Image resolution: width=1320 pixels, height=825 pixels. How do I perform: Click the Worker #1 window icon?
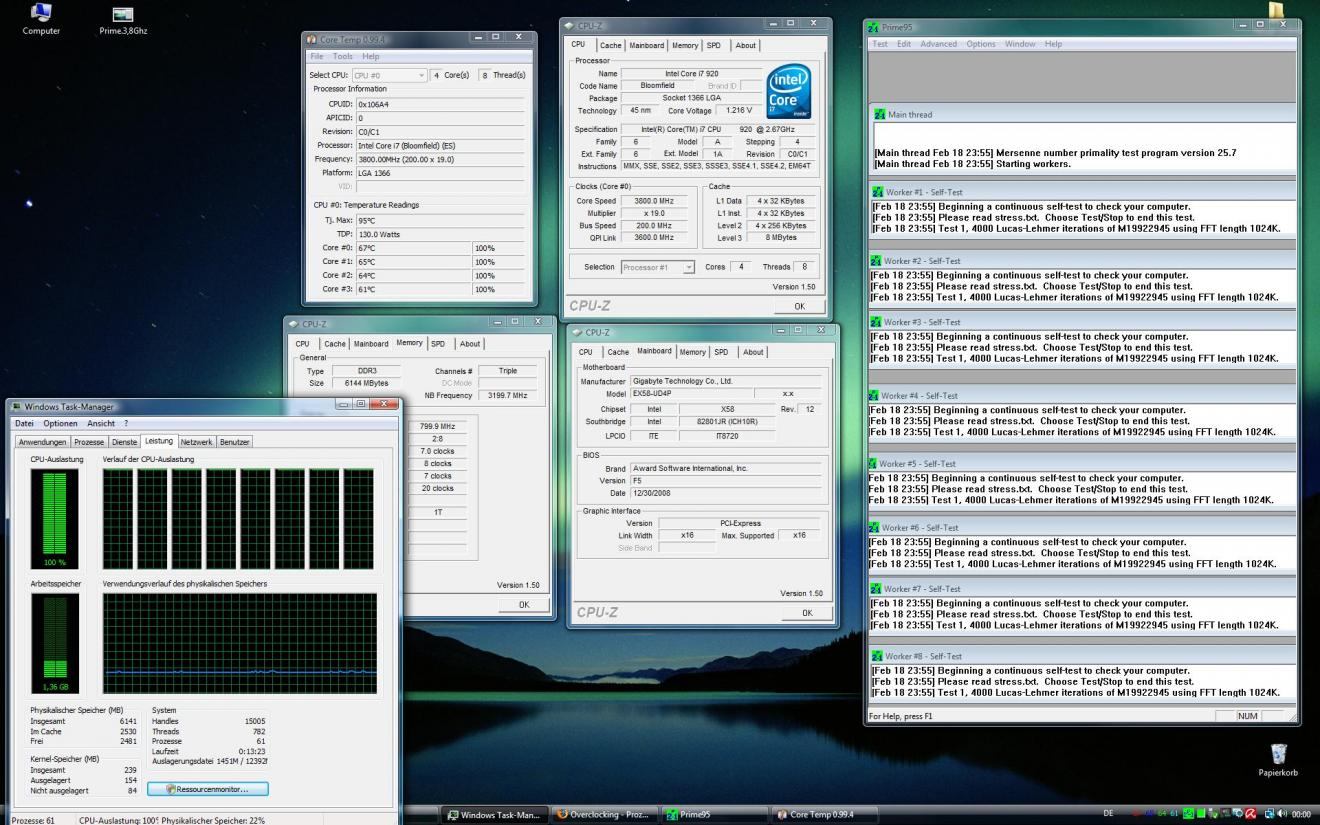point(878,191)
